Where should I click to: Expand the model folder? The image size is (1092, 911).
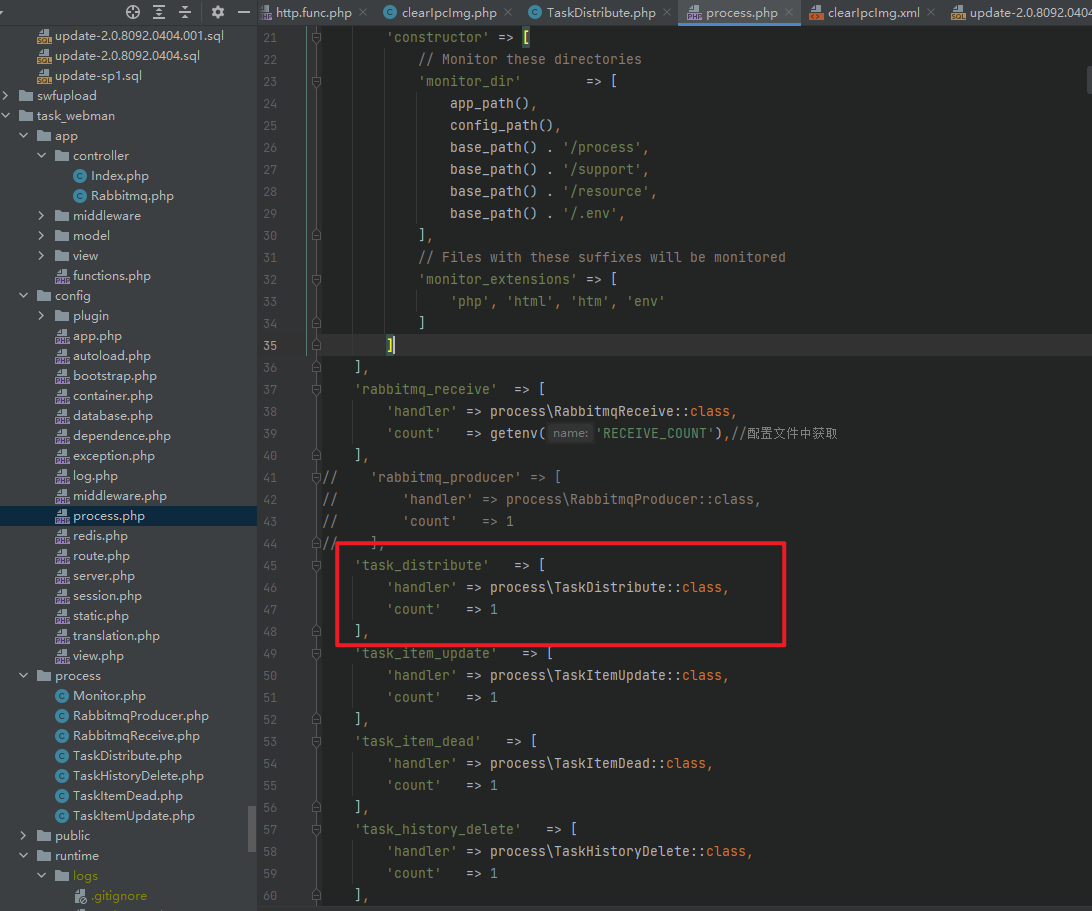click(42, 236)
